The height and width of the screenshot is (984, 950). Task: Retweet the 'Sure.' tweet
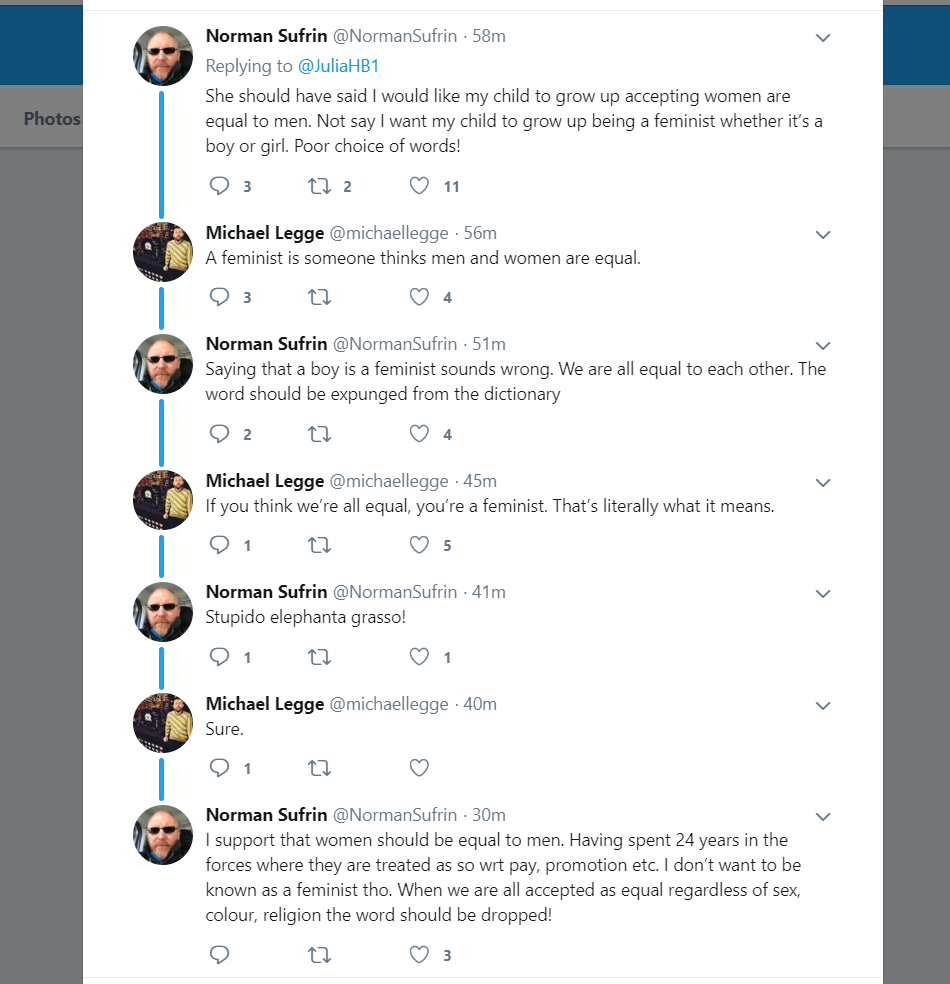click(x=319, y=768)
